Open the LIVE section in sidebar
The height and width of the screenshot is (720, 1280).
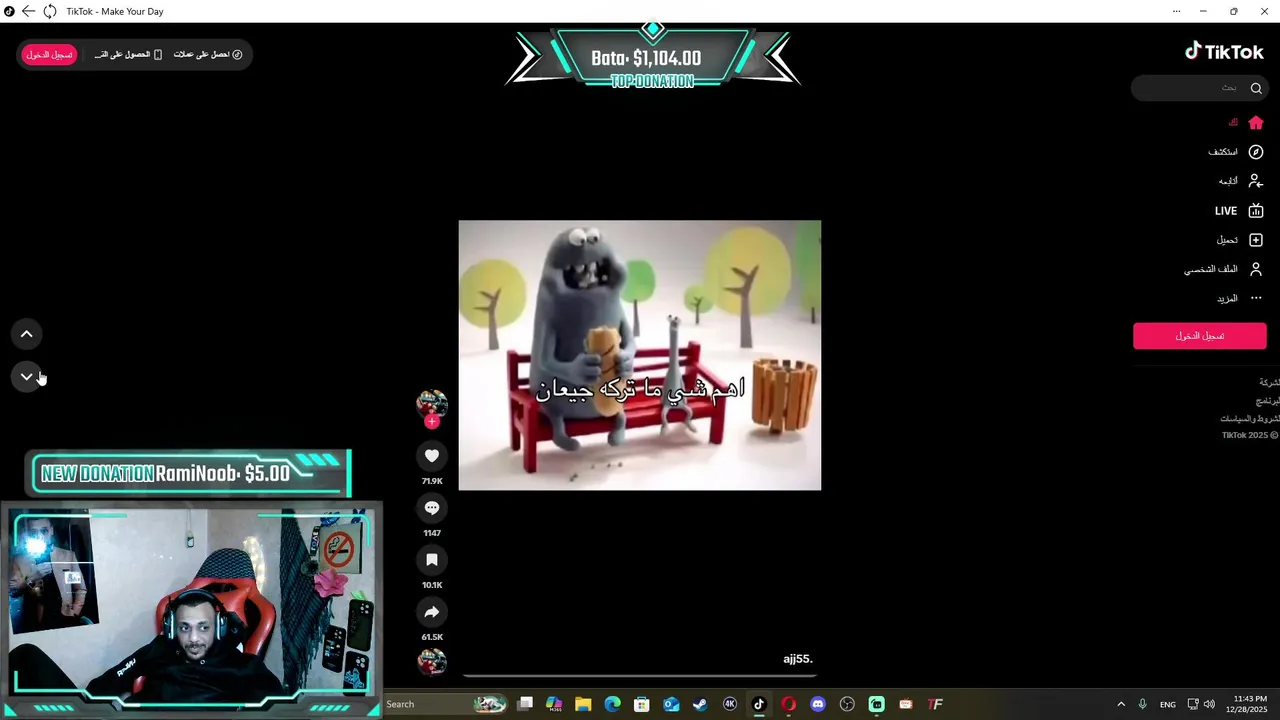[1239, 211]
